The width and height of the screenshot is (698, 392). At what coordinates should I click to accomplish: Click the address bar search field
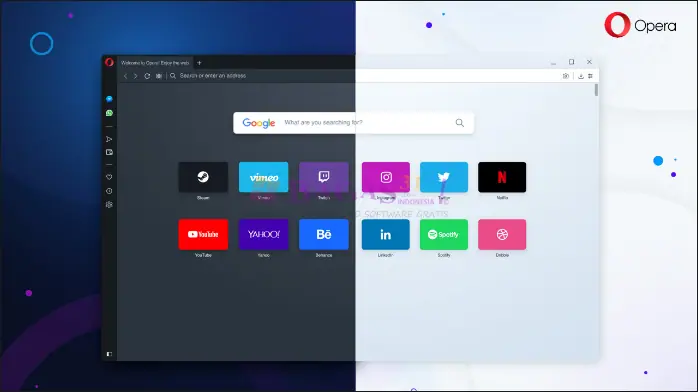[x=363, y=76]
